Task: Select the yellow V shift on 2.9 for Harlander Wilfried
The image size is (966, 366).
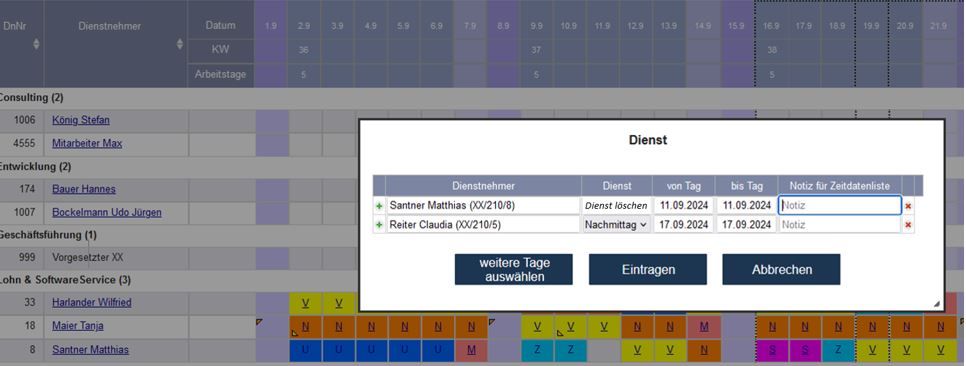Action: [305, 303]
